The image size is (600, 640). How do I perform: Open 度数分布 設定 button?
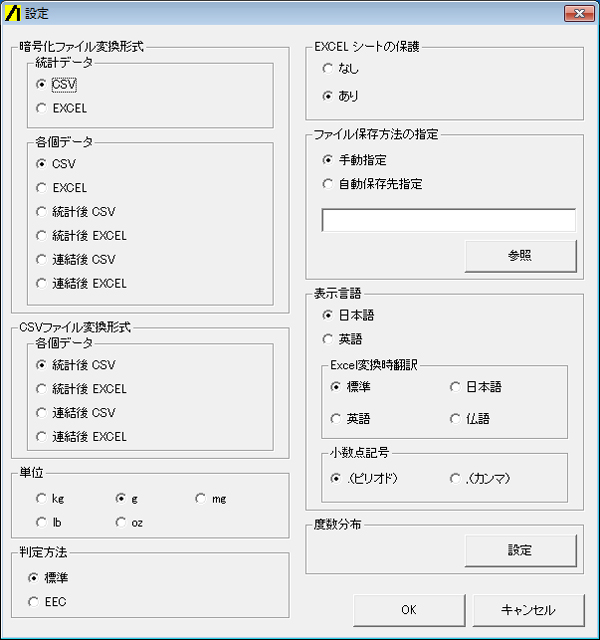click(520, 550)
